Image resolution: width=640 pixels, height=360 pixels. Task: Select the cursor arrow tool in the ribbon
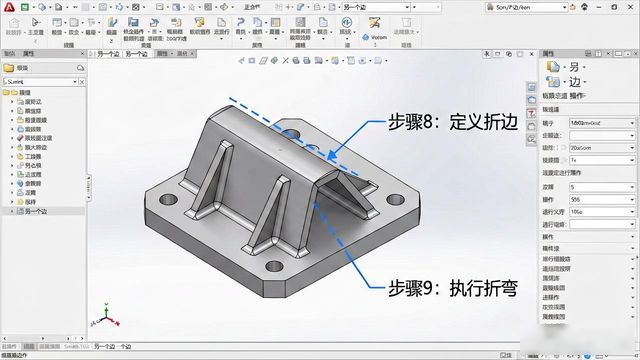point(36,22)
